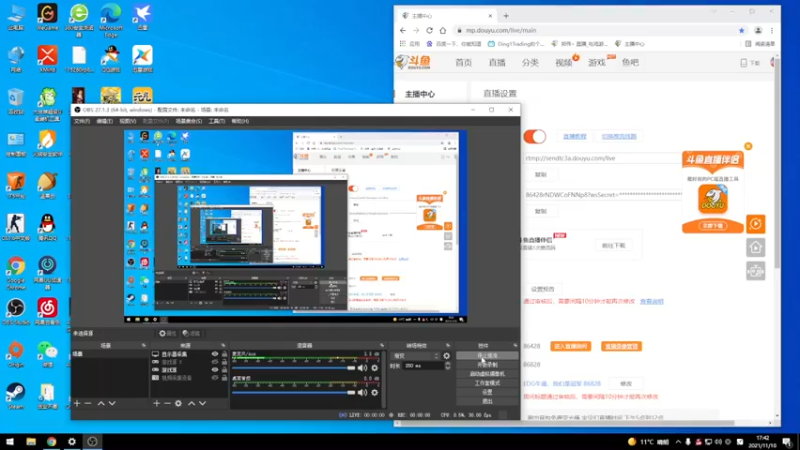This screenshot has width=800, height=450.
Task: Open Chrome profile avatar
Action: pos(758,31)
